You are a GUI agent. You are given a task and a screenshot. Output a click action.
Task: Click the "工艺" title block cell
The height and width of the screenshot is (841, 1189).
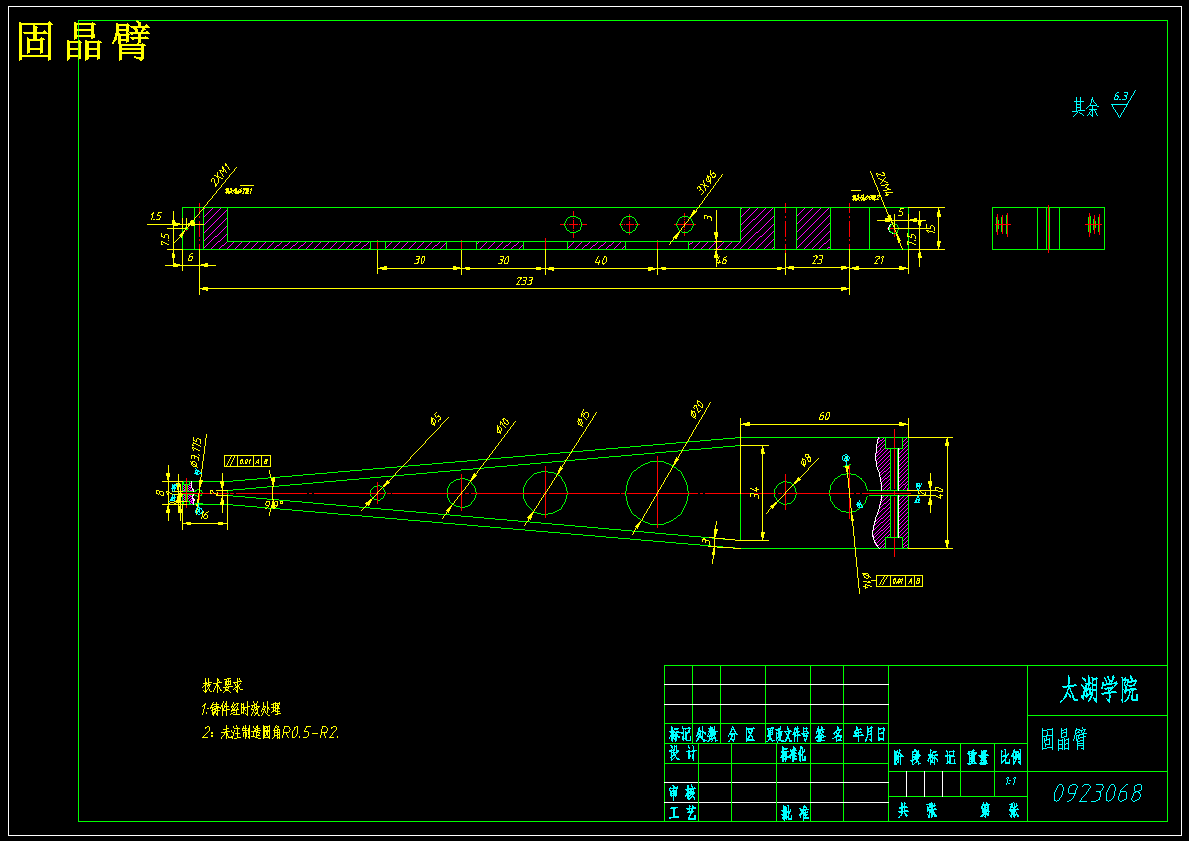tap(682, 812)
